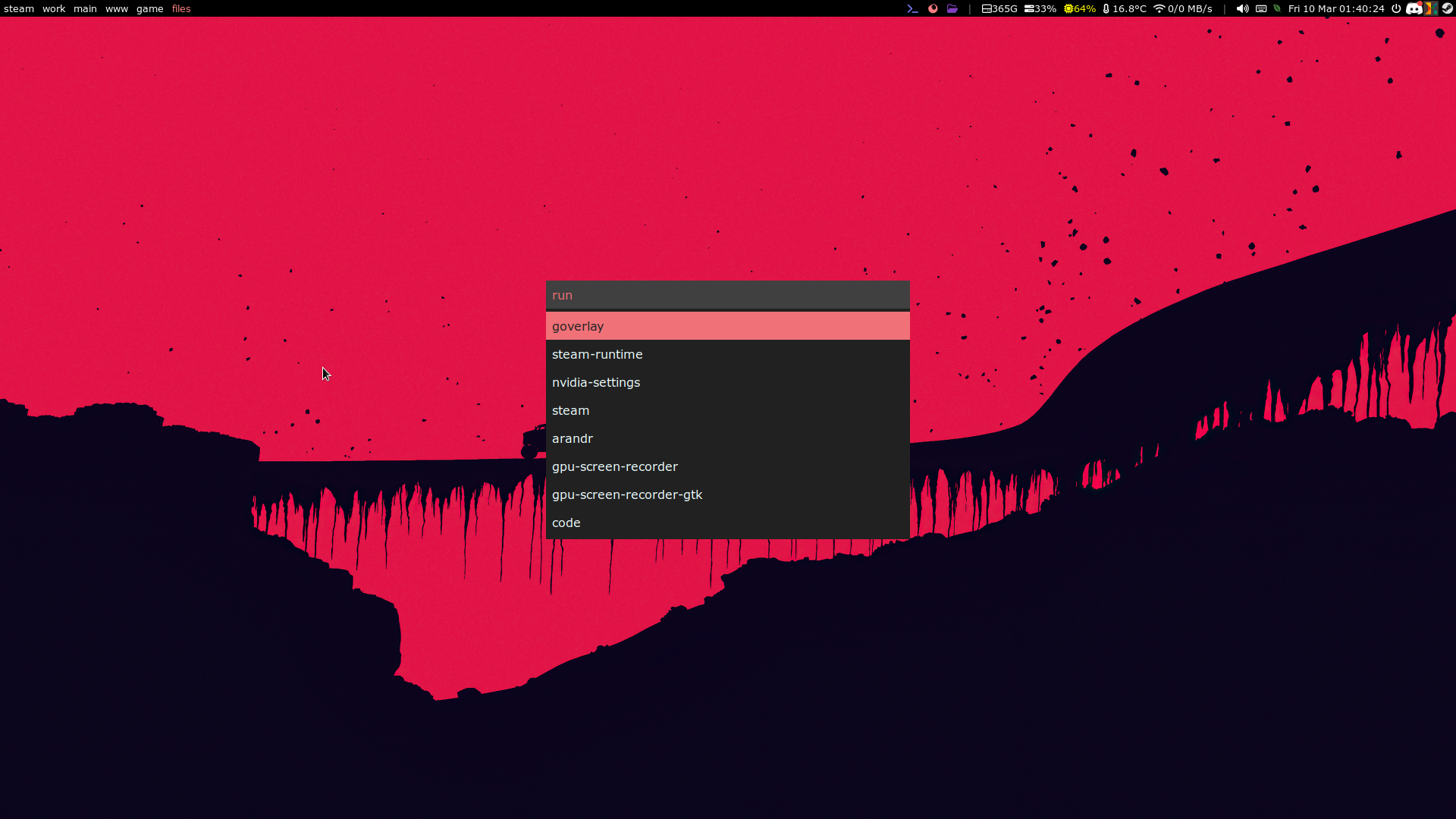Select code in the launcher list
Viewport: 1456px width, 819px height.
tap(728, 522)
